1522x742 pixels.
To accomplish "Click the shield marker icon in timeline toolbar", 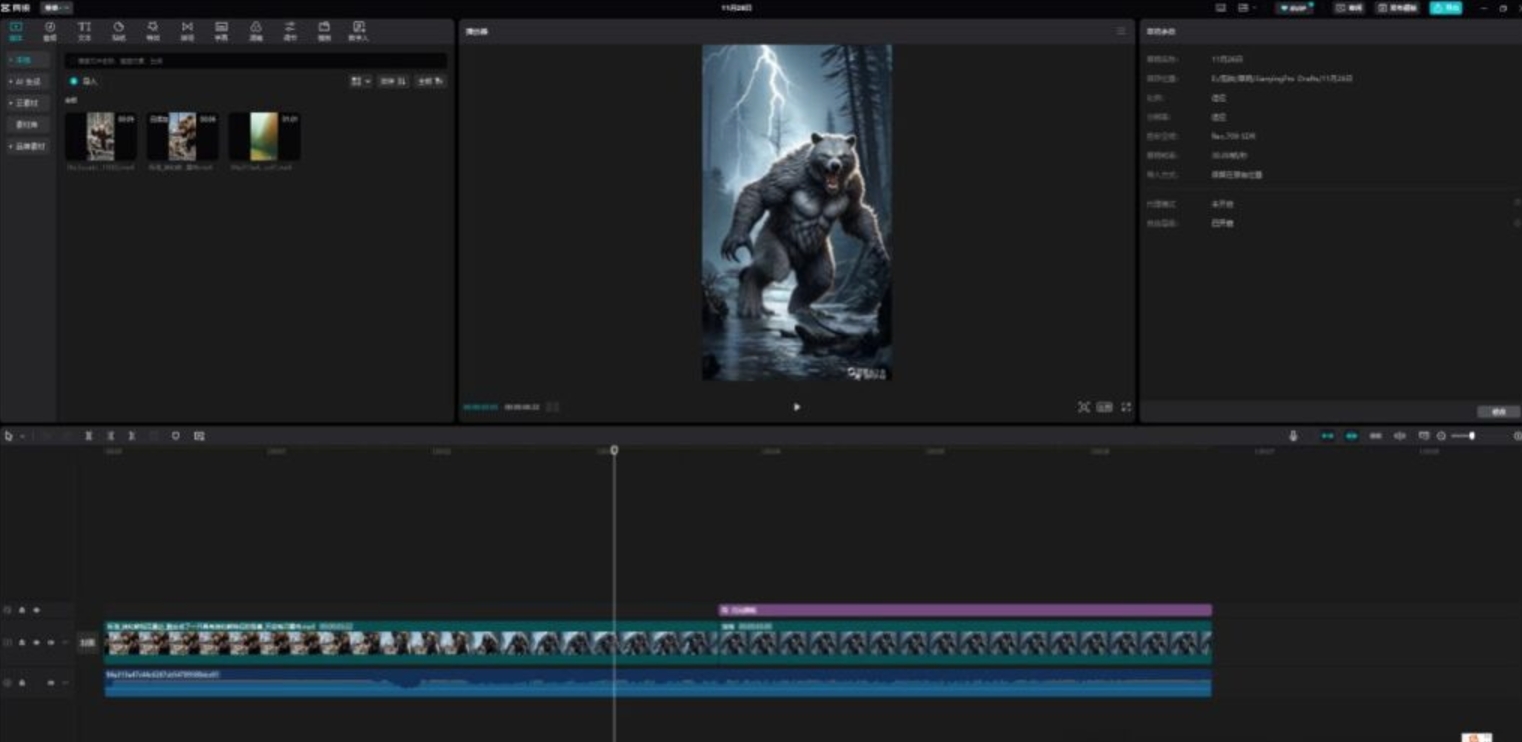I will [176, 436].
